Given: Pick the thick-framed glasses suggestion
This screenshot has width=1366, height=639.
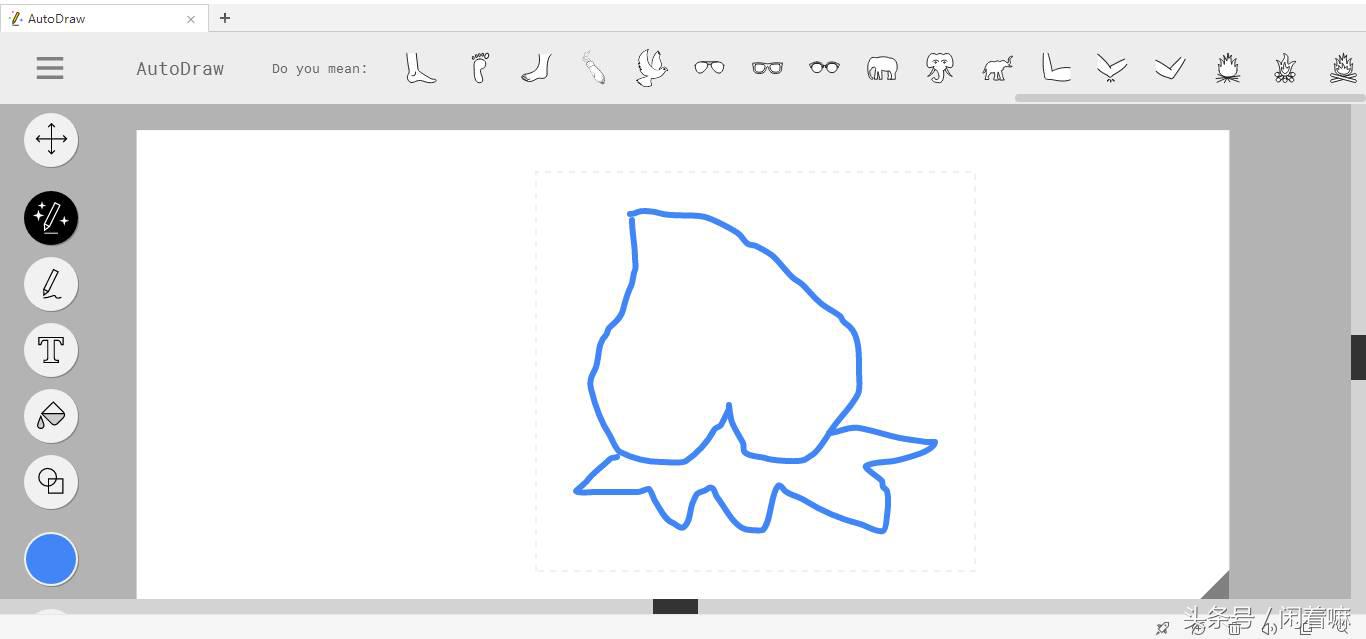Looking at the screenshot, I should 767,67.
